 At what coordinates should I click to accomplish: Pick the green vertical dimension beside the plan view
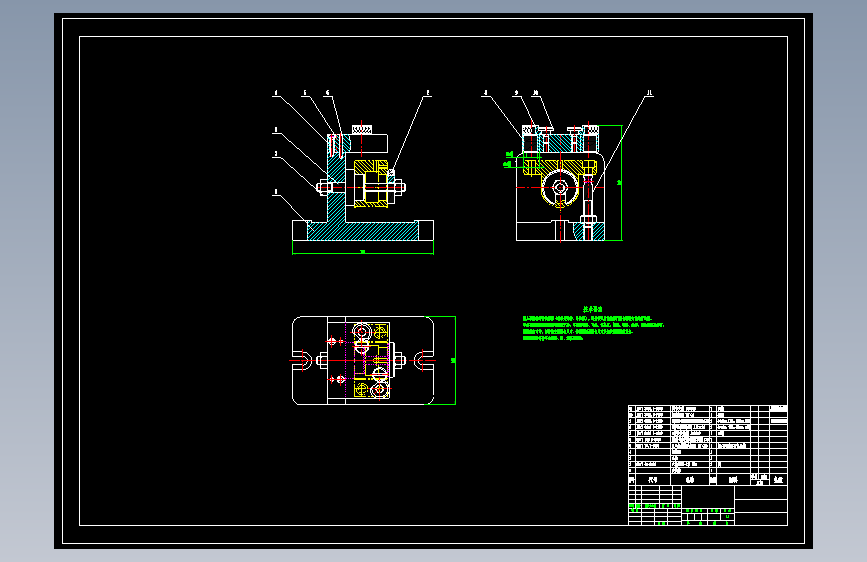[x=453, y=361]
